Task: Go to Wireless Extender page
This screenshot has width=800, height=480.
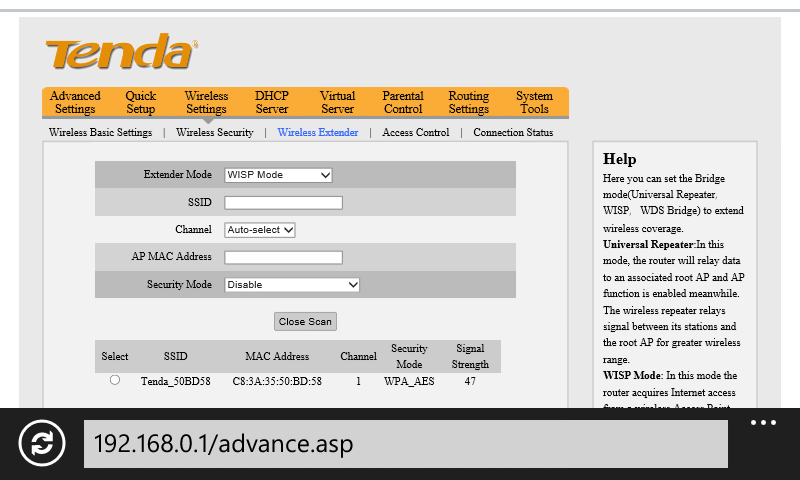Action: point(318,133)
